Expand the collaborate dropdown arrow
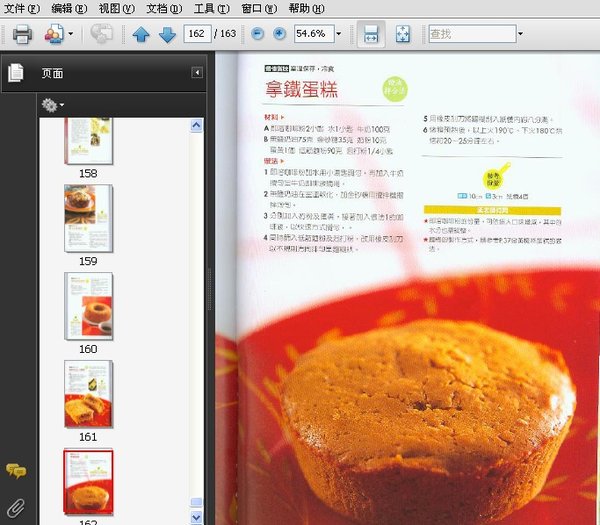This screenshot has height=525, width=600. pyautogui.click(x=71, y=34)
